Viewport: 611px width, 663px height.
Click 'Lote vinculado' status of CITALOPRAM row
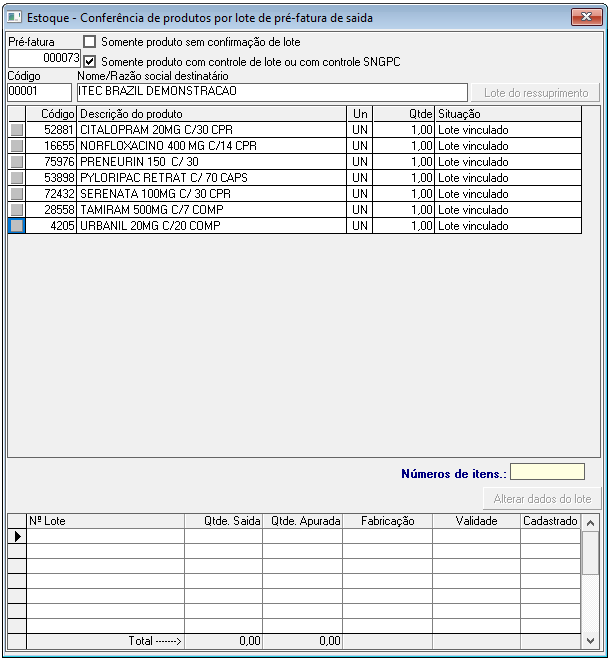tap(508, 130)
